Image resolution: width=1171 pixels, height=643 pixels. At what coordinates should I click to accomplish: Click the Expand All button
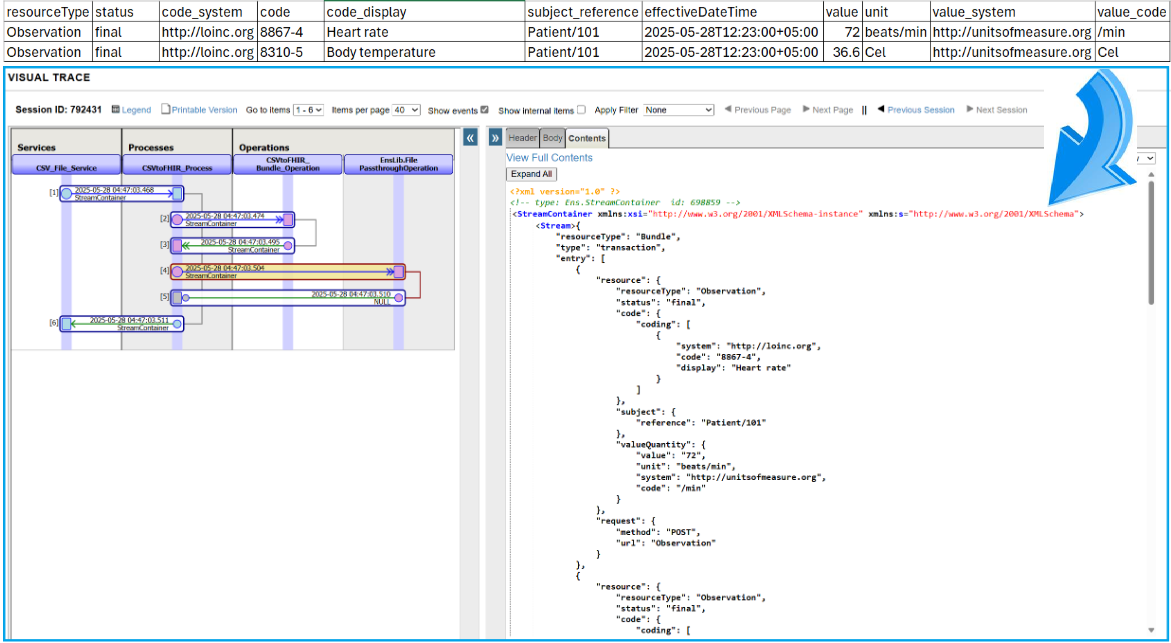point(532,174)
